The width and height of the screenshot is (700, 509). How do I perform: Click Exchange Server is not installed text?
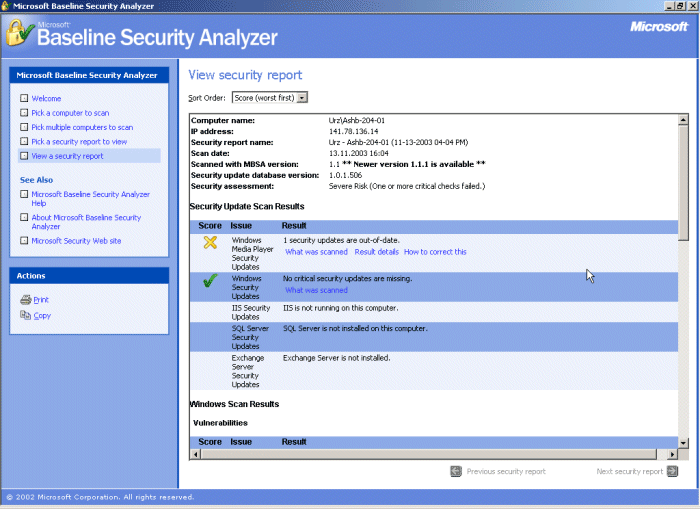point(336,358)
